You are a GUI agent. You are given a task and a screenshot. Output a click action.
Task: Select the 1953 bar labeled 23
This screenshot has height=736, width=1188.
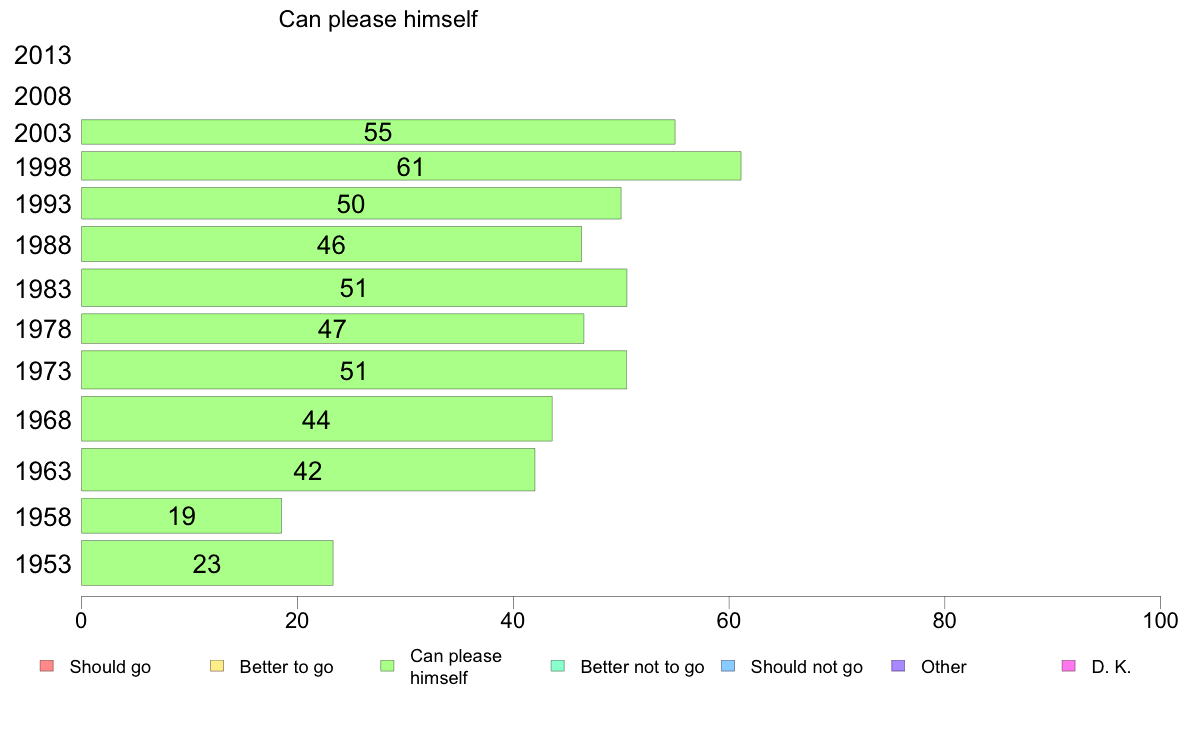[x=207, y=563]
